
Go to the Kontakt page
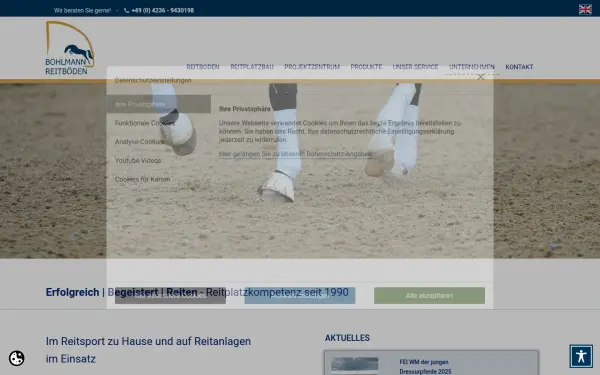(x=519, y=67)
